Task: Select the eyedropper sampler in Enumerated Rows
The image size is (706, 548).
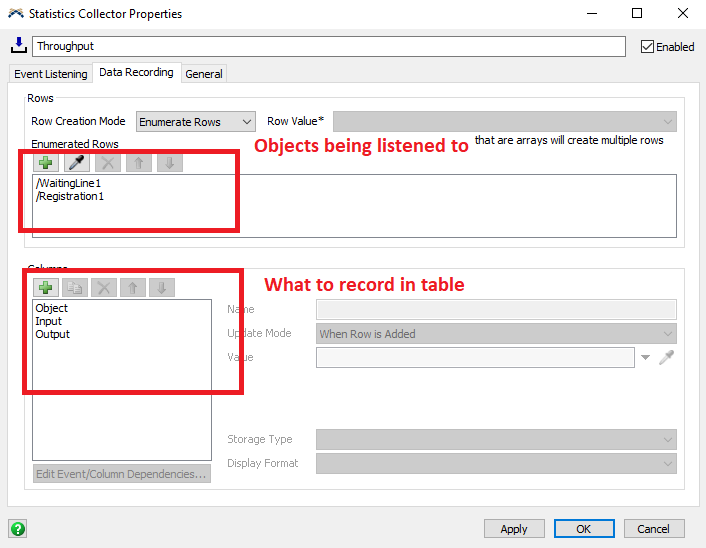Action: coord(77,163)
